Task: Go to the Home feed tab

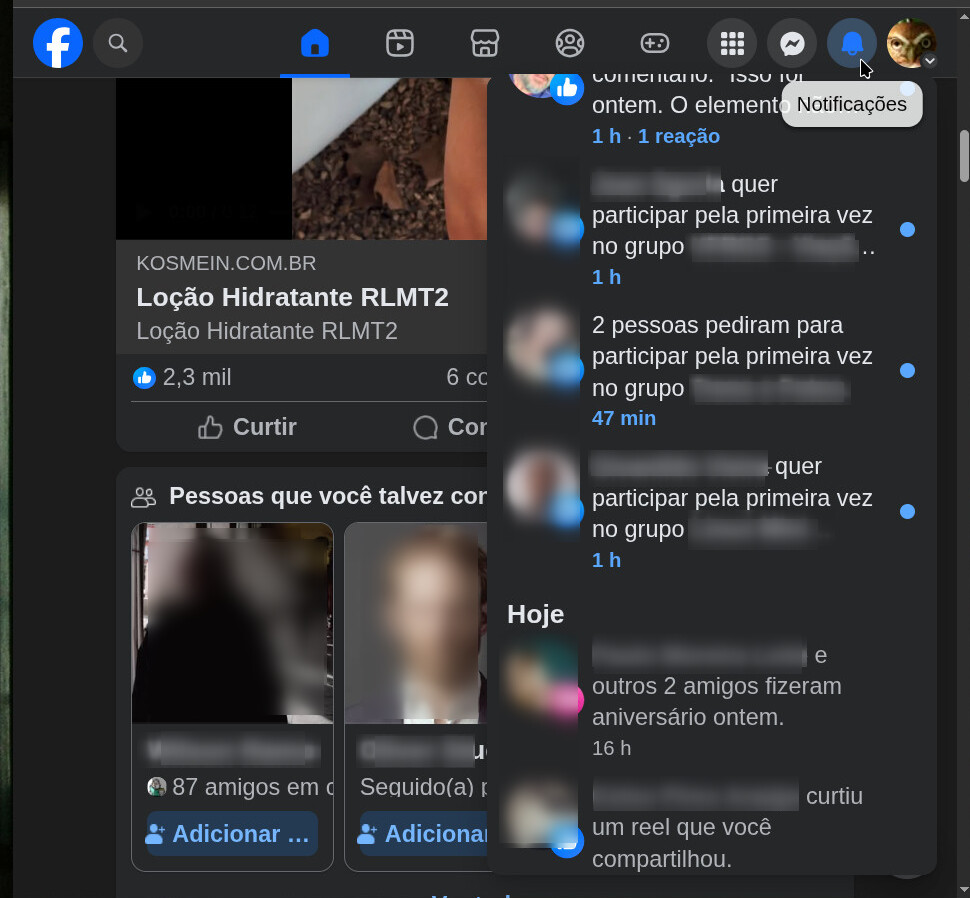Action: point(315,44)
